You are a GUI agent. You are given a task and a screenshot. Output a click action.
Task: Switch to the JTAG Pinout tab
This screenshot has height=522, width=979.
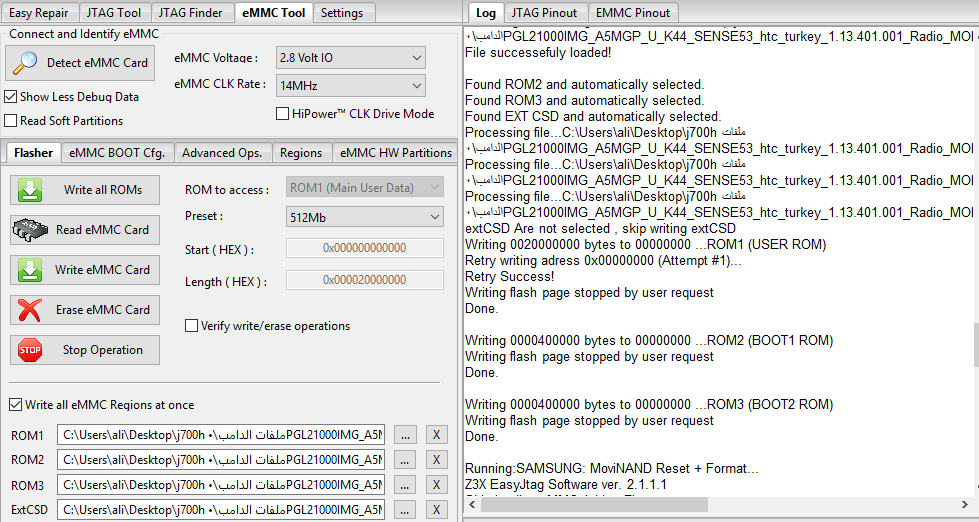pyautogui.click(x=545, y=12)
